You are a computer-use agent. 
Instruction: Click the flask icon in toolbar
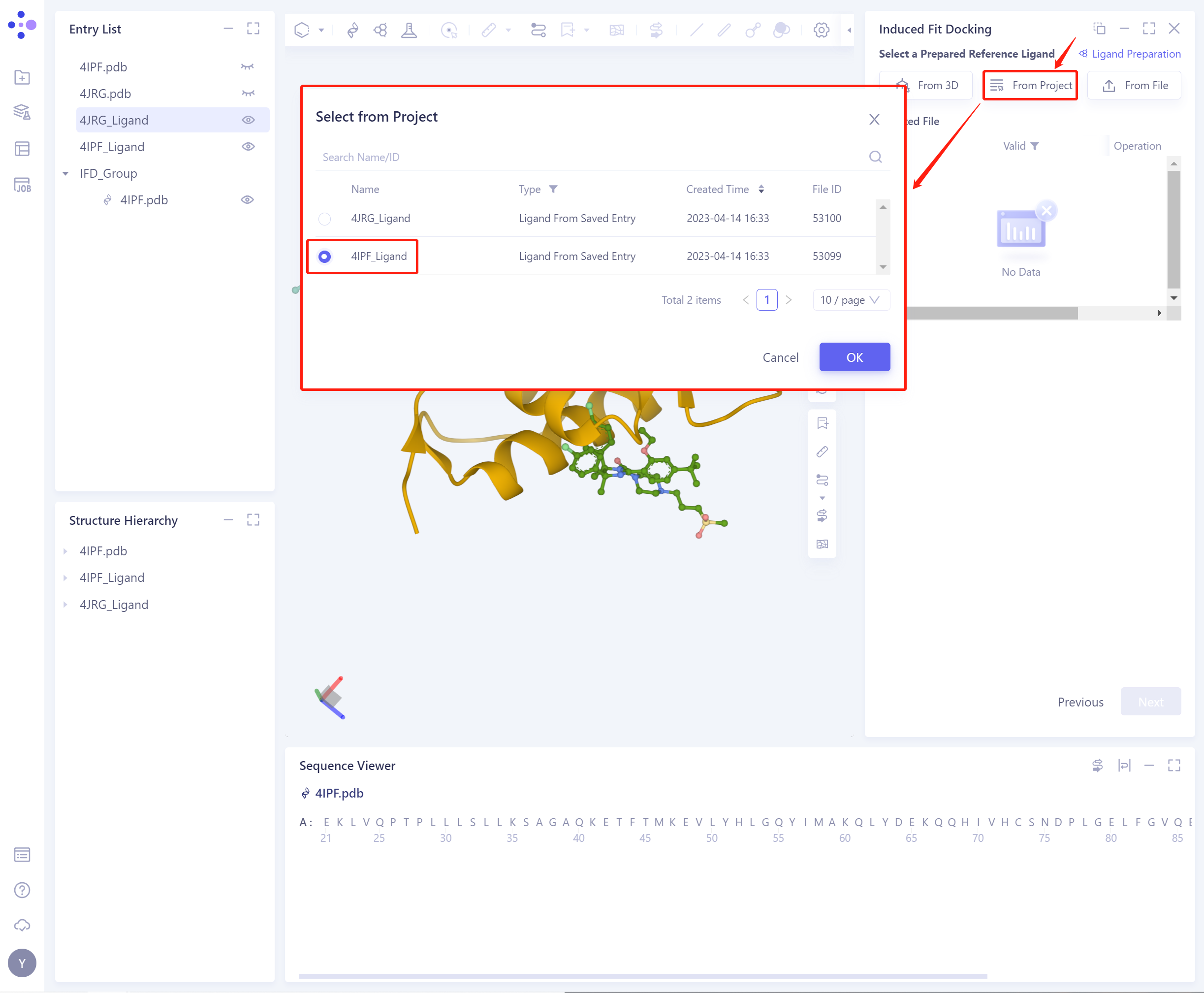coord(409,30)
